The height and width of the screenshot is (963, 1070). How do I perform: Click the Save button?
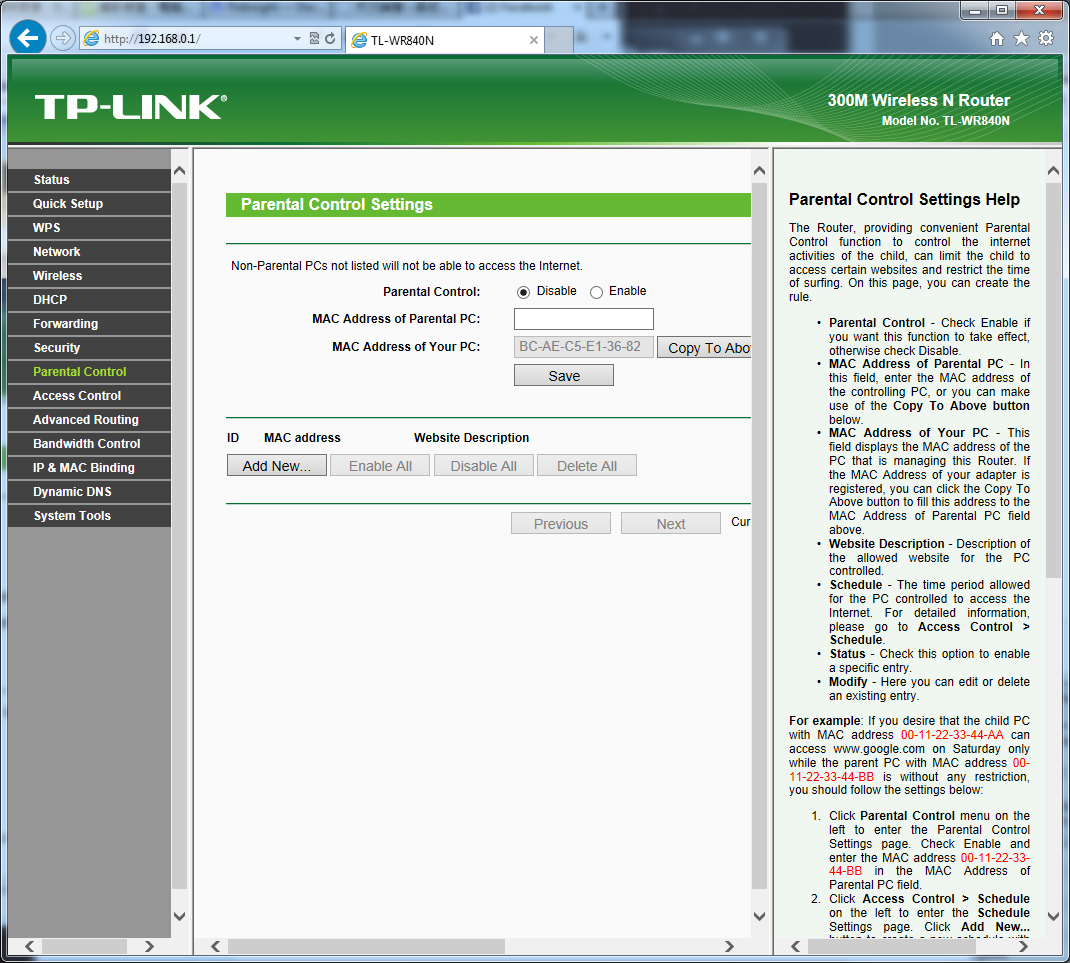(x=564, y=376)
